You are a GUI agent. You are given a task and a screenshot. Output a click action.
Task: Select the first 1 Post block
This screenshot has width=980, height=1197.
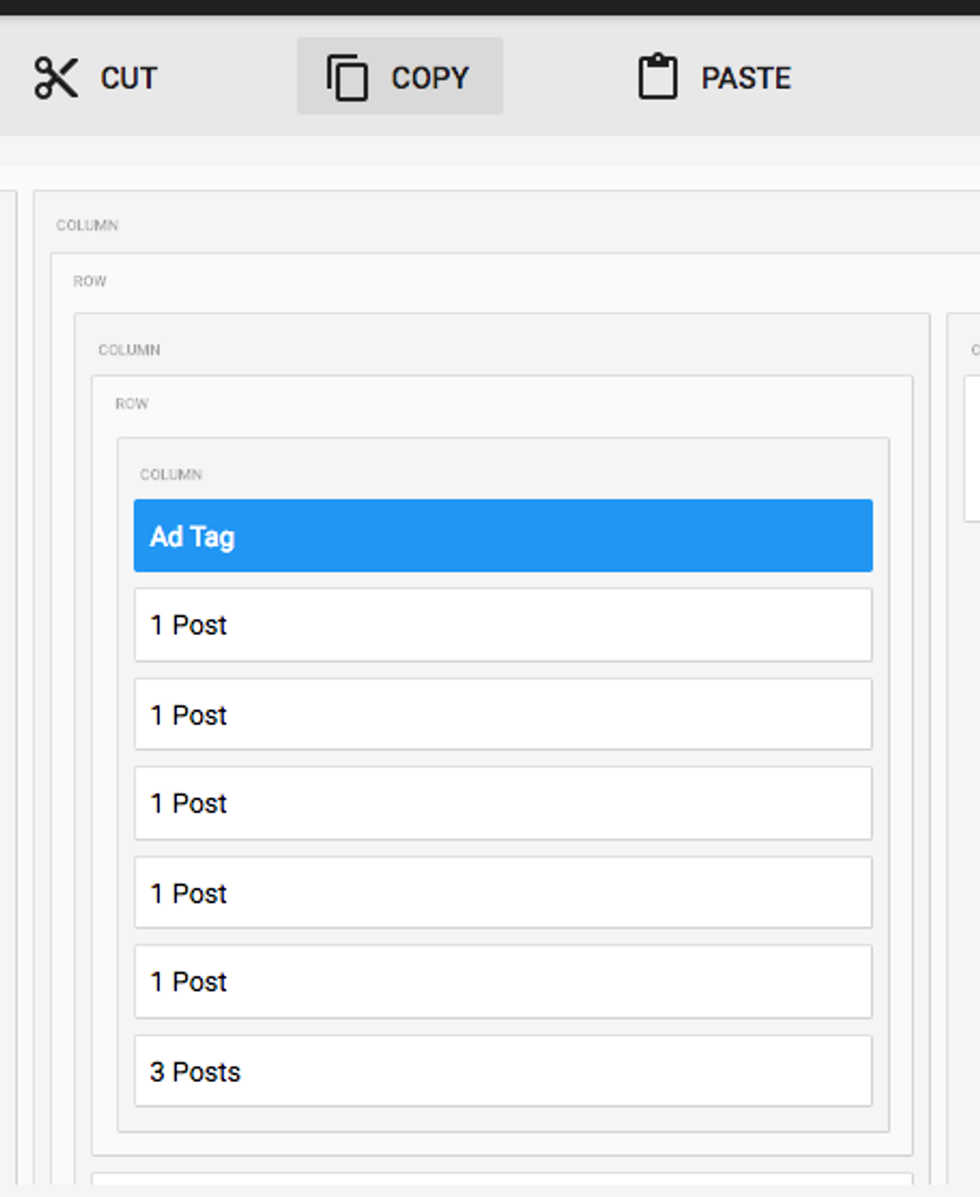503,625
